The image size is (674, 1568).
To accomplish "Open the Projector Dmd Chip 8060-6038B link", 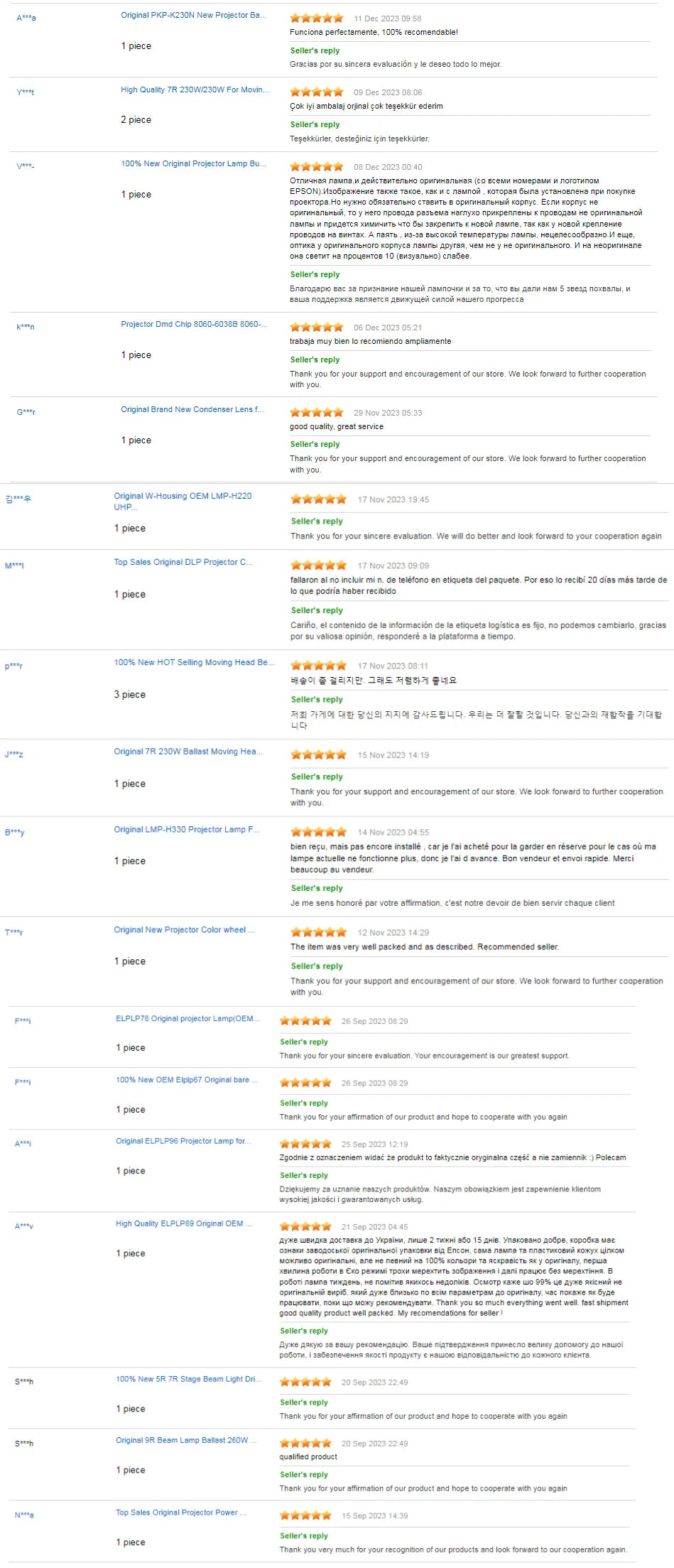I will 194,324.
